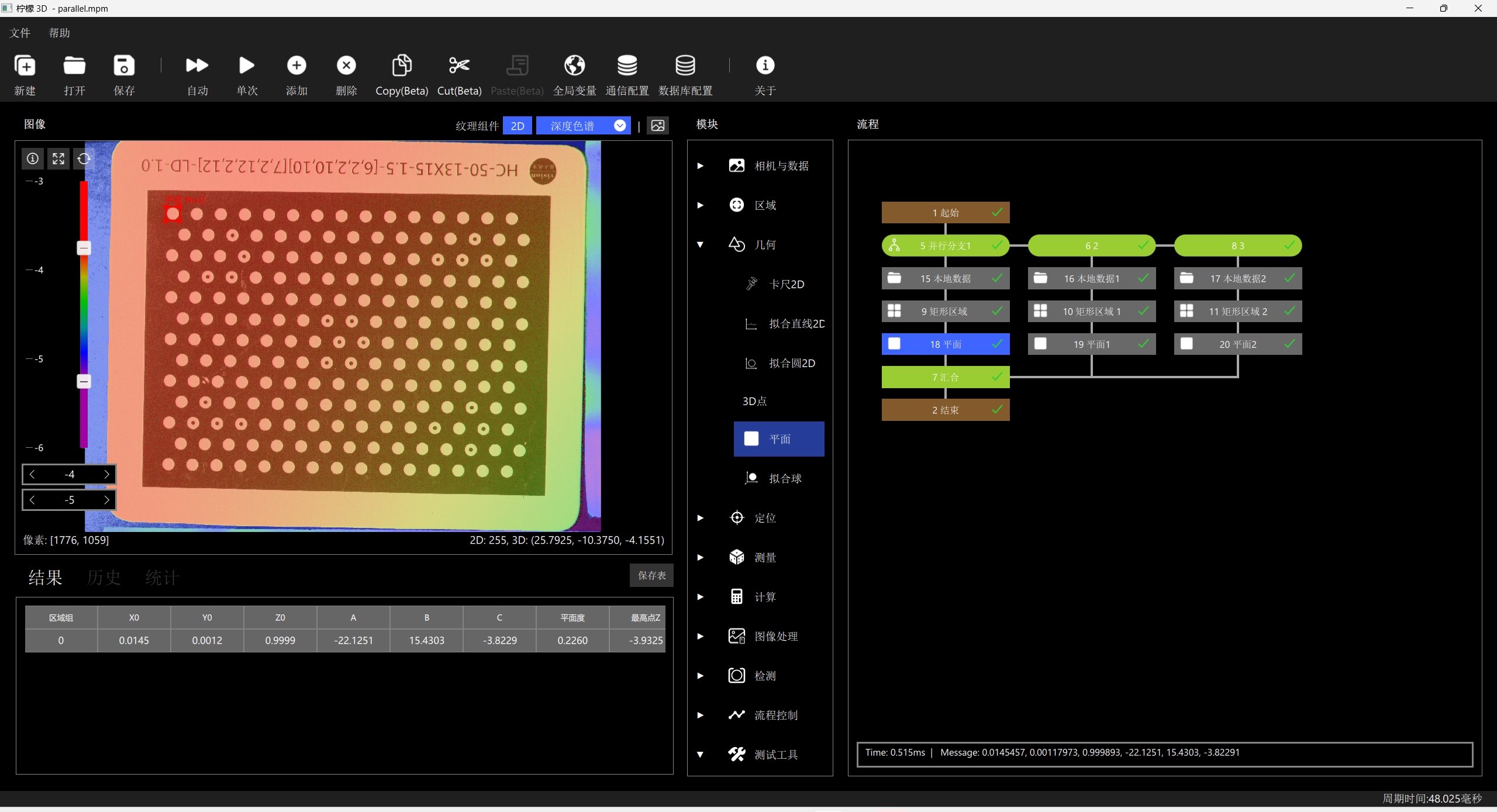Select the 5 并行分支1 parallel branch node
The image size is (1497, 812).
[946, 246]
